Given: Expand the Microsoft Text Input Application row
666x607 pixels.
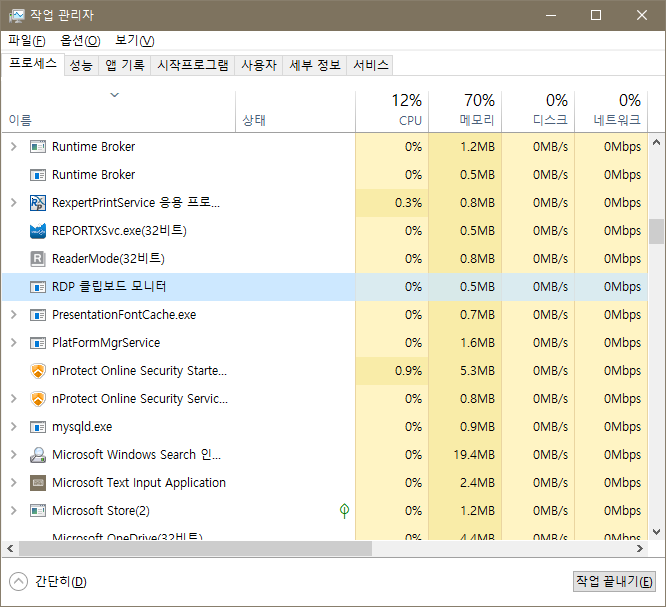Looking at the screenshot, I should [14, 483].
